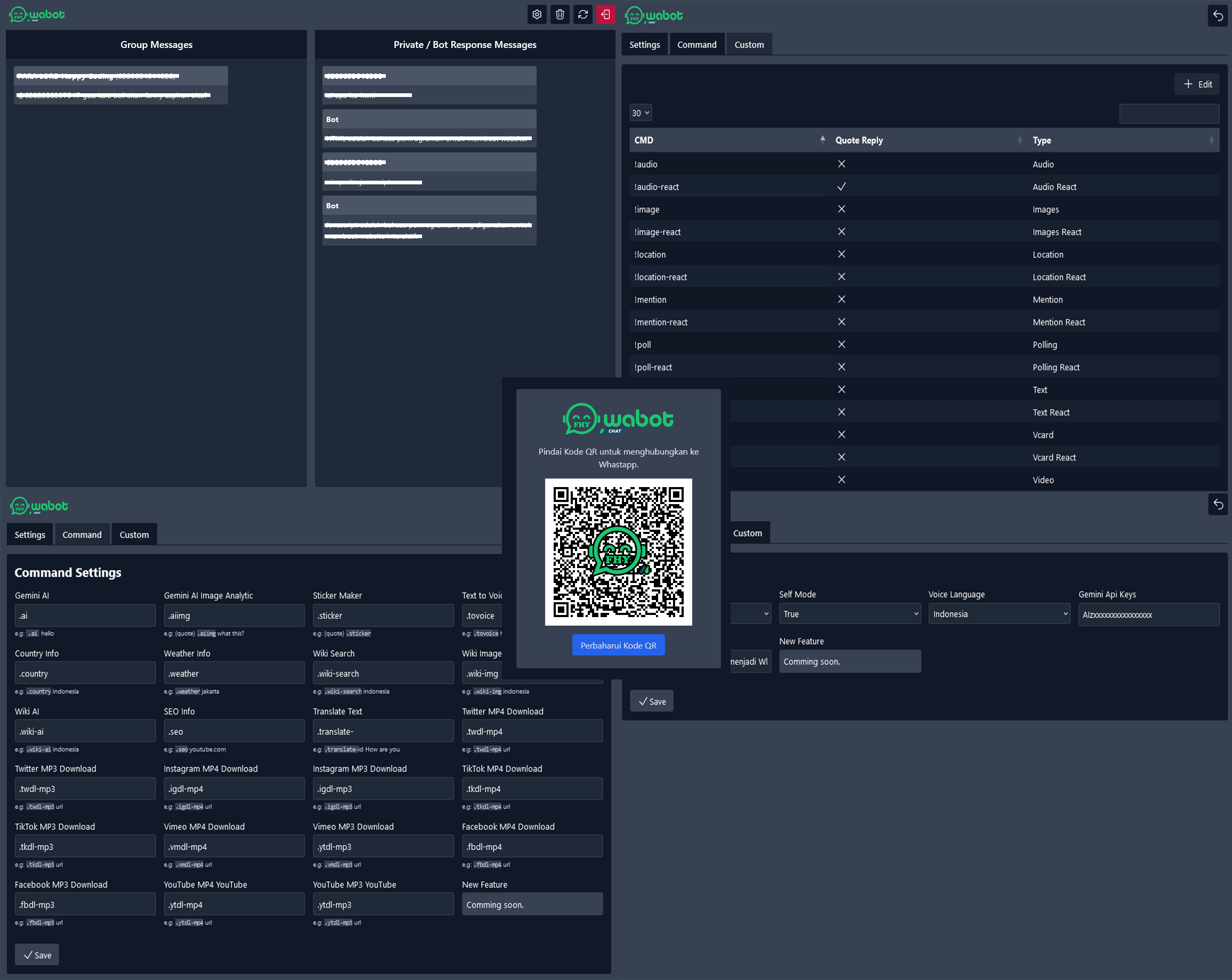1232x980 pixels.
Task: Click the X mark in !audio row
Action: [841, 164]
